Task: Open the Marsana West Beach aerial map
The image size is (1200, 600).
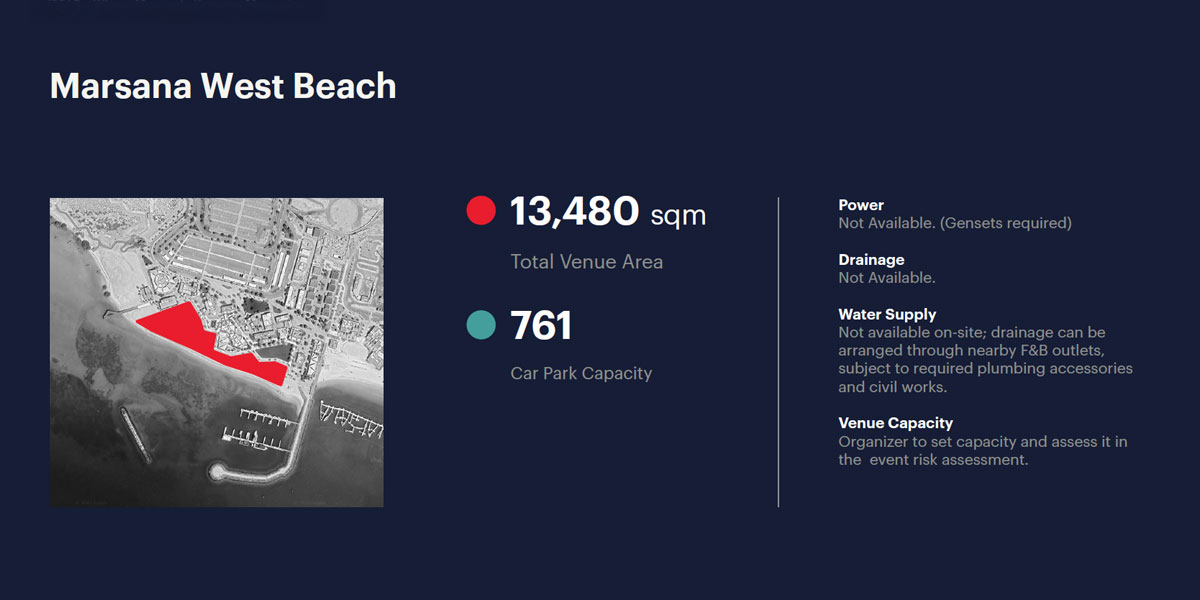Action: (x=217, y=352)
